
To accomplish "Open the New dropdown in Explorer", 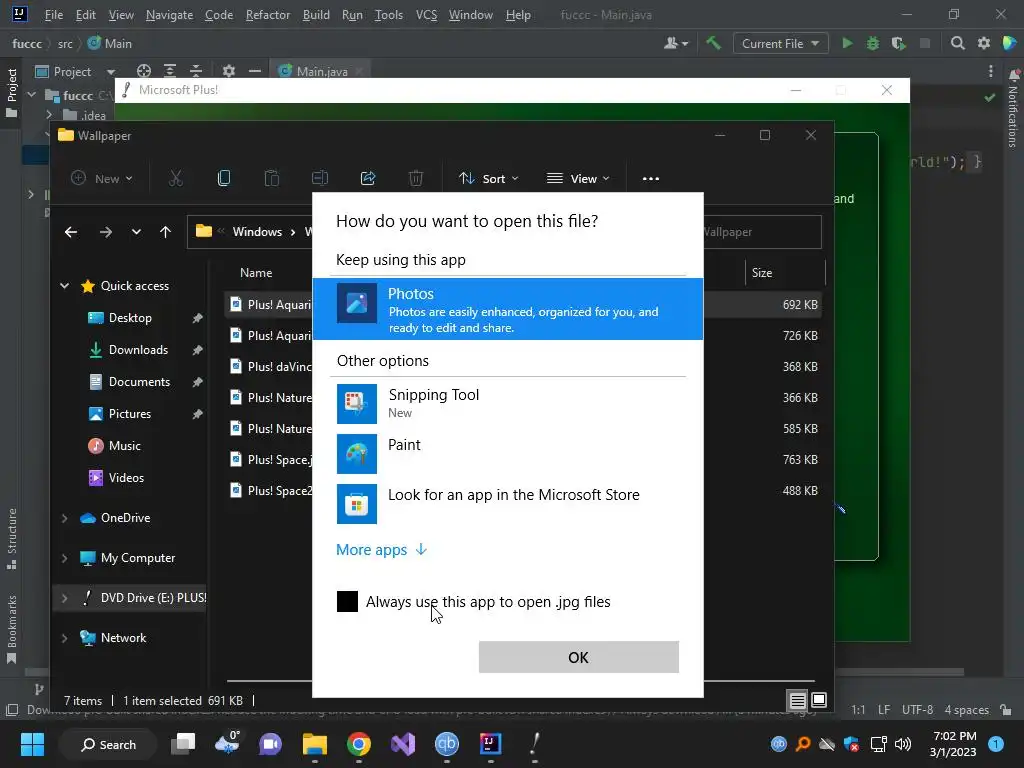I will [102, 178].
